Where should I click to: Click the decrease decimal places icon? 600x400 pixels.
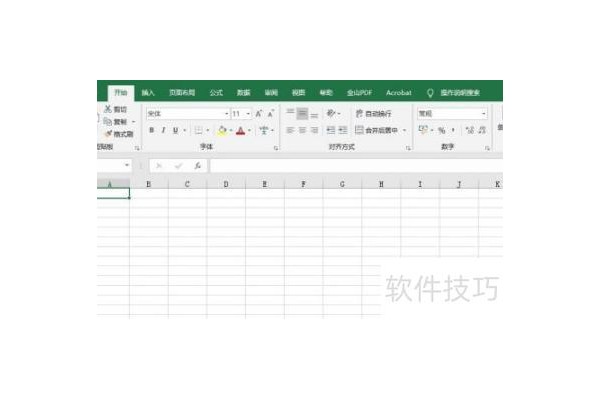(x=482, y=130)
